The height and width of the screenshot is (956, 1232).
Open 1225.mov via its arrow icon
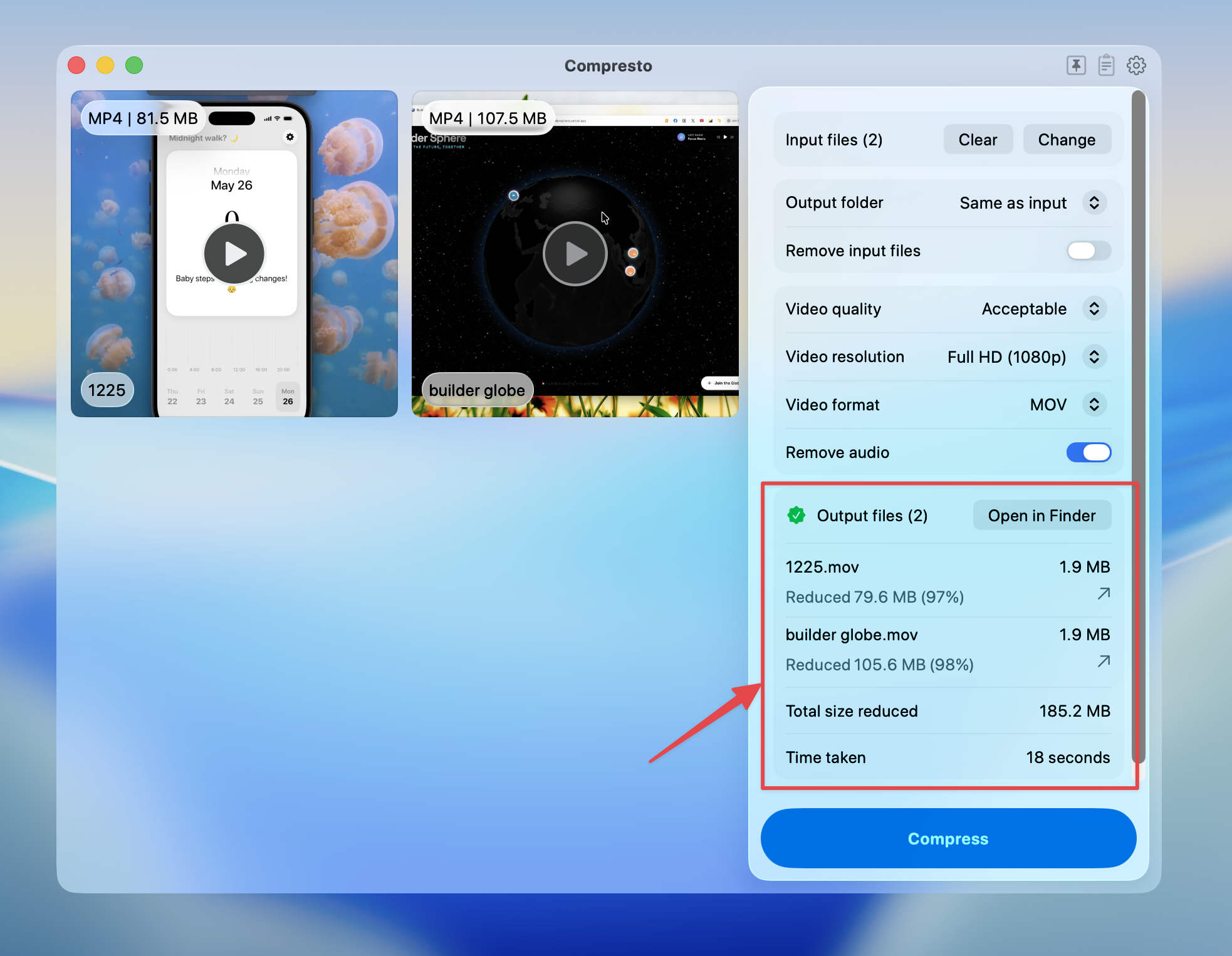(1104, 593)
